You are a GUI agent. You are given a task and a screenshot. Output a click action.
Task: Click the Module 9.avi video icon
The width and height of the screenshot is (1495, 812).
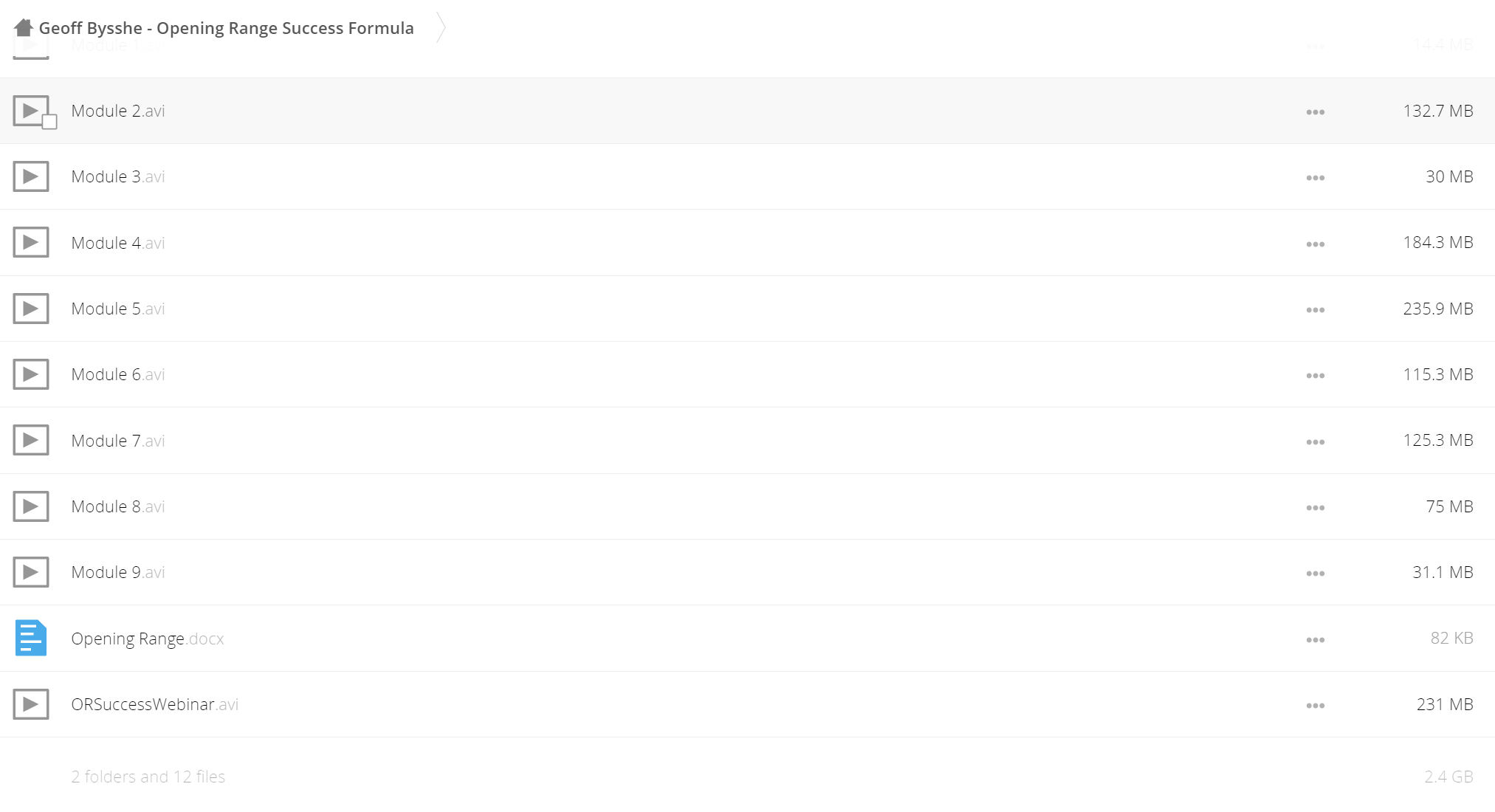31,572
